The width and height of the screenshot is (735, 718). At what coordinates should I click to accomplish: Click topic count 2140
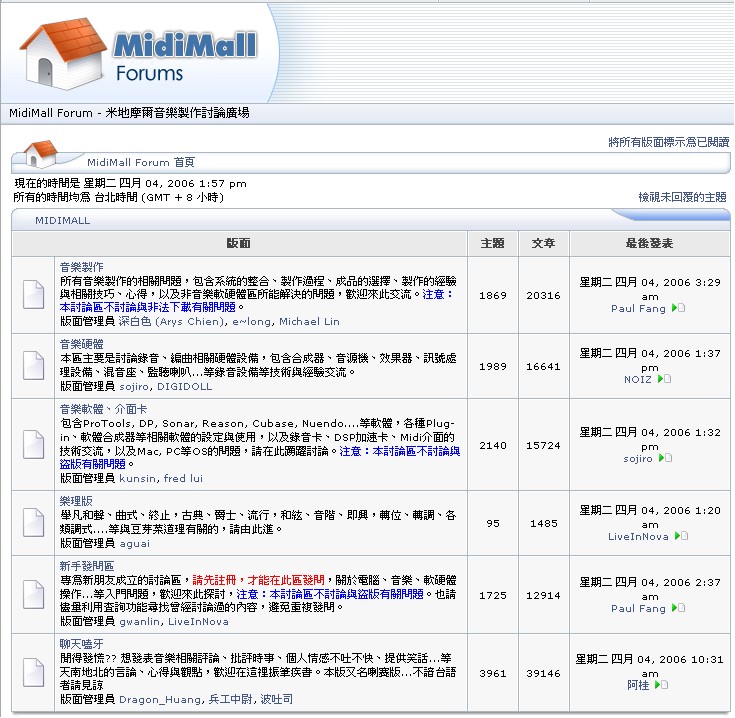(493, 445)
